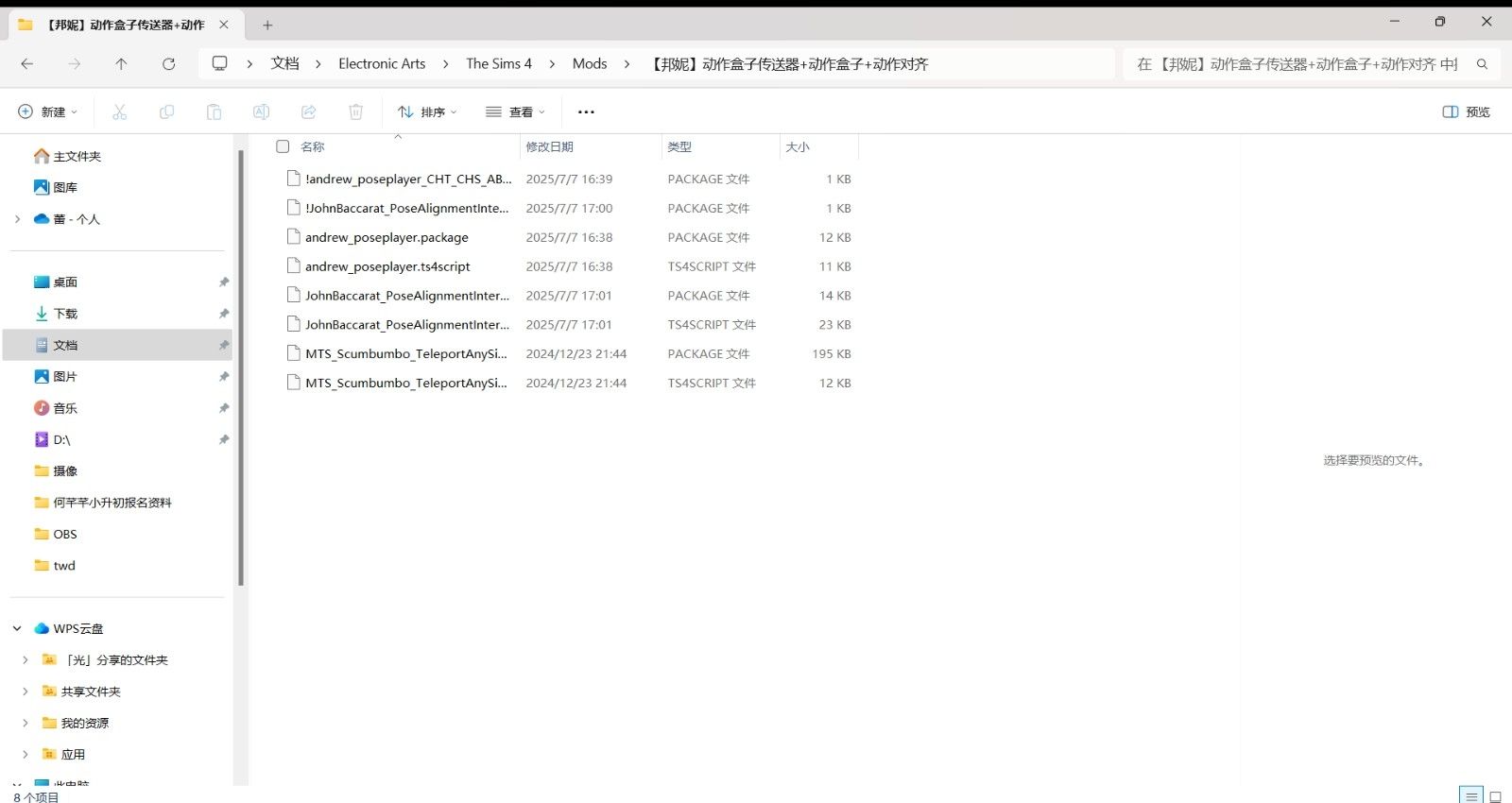Sort by 类型 column header

pos(679,146)
